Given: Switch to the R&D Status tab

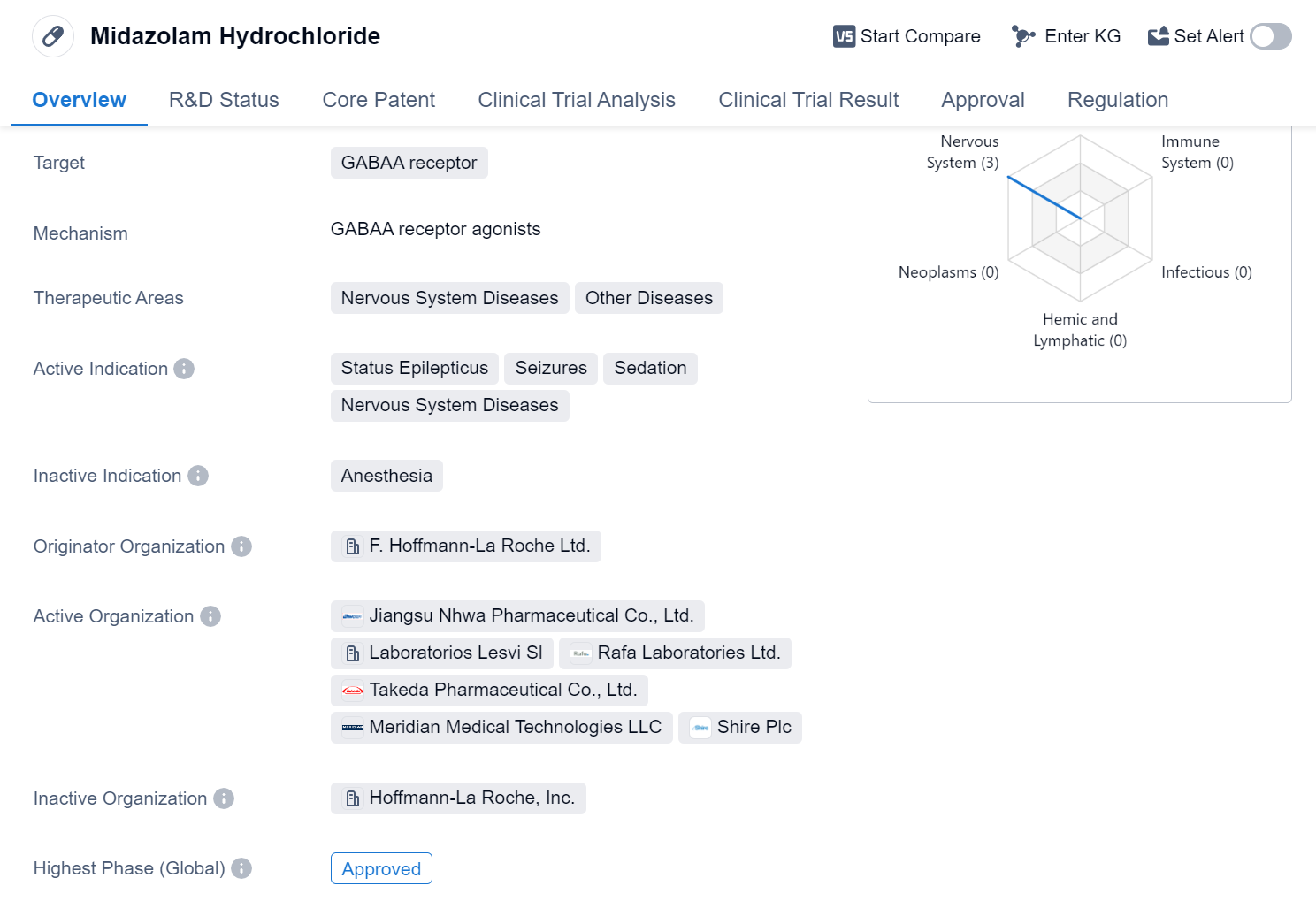Looking at the screenshot, I should (224, 100).
